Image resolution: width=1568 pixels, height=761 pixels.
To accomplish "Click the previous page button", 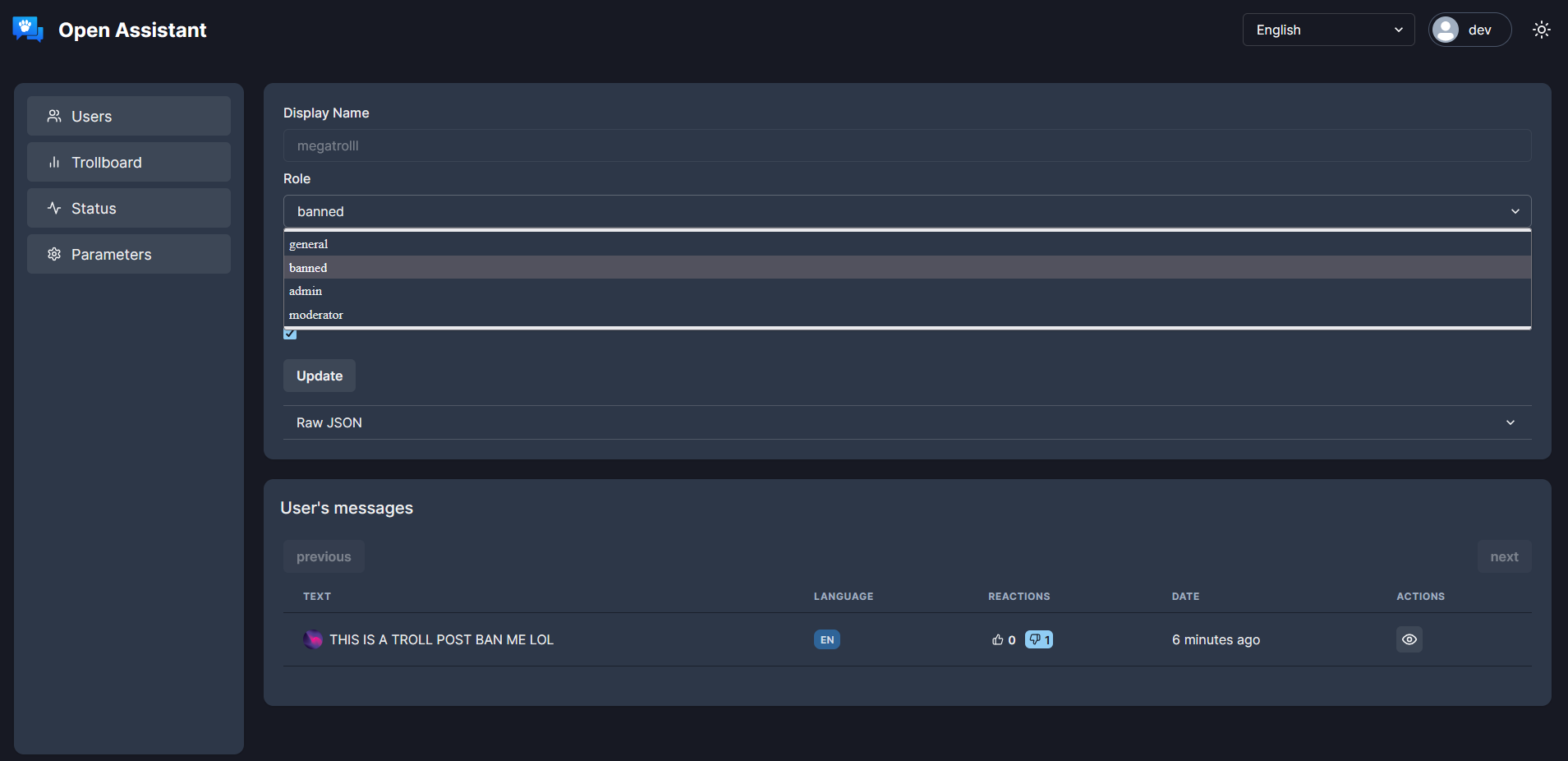I will 324,556.
